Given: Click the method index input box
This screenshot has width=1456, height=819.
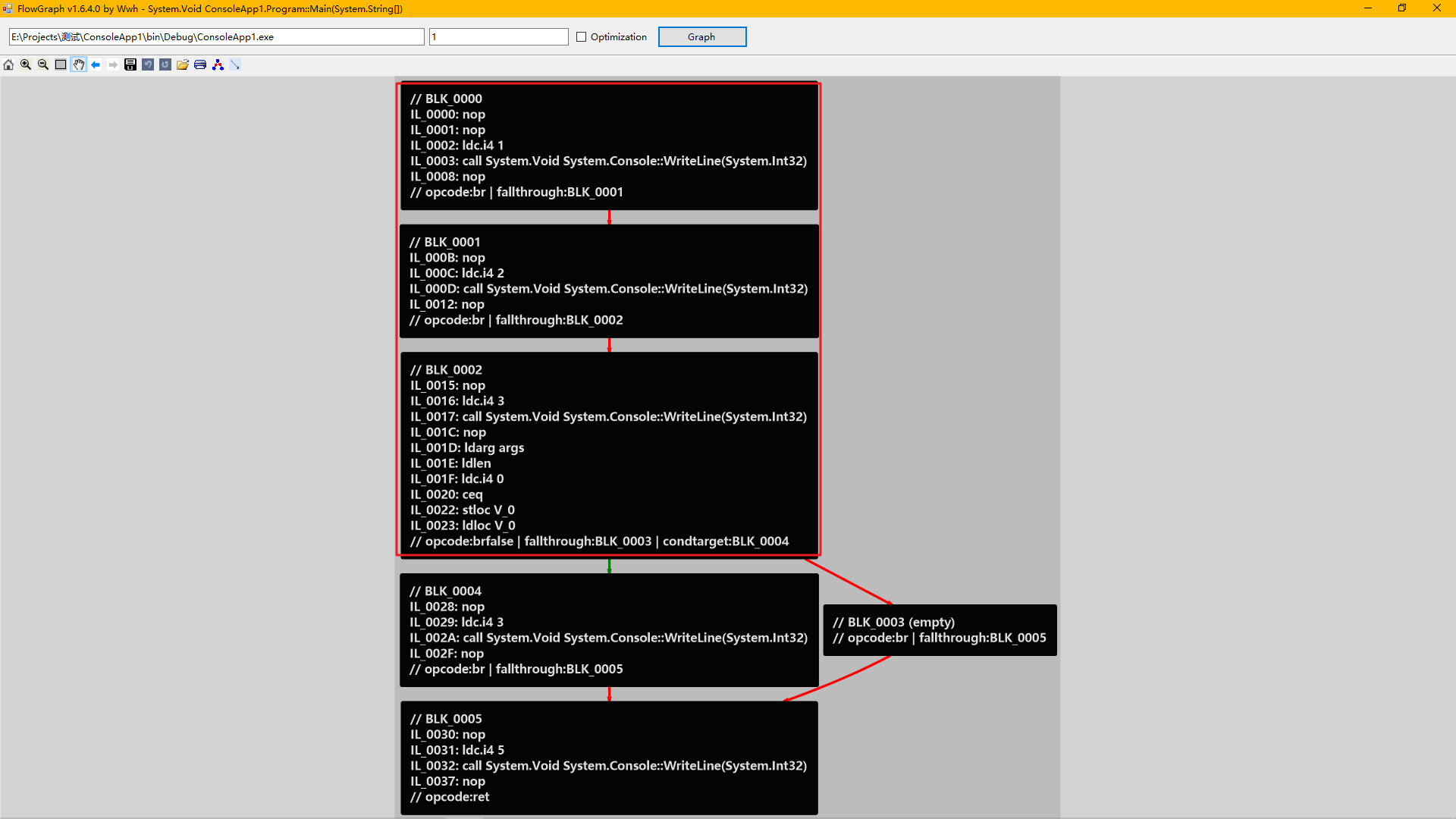Looking at the screenshot, I should tap(498, 37).
